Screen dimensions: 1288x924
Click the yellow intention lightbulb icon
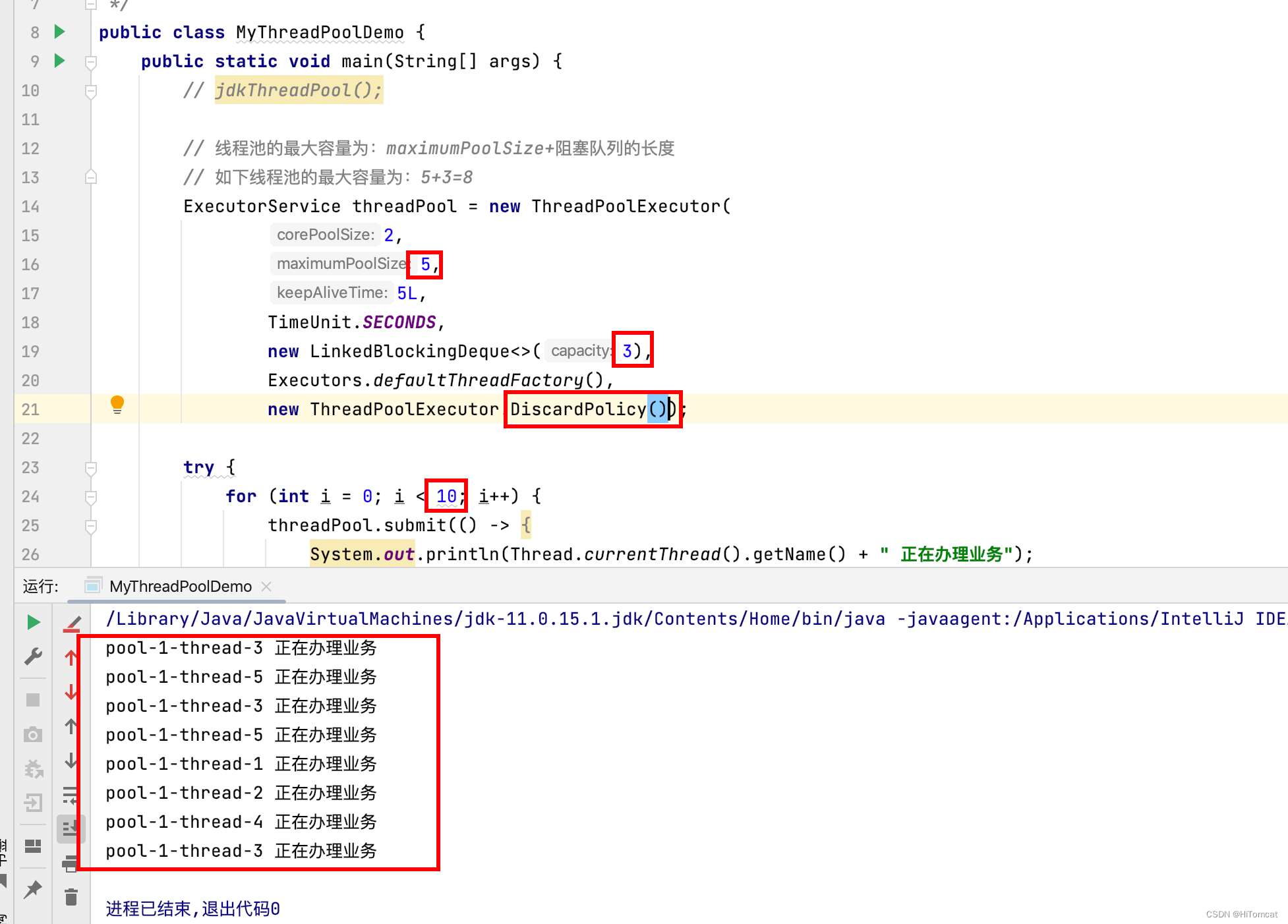pos(117,404)
